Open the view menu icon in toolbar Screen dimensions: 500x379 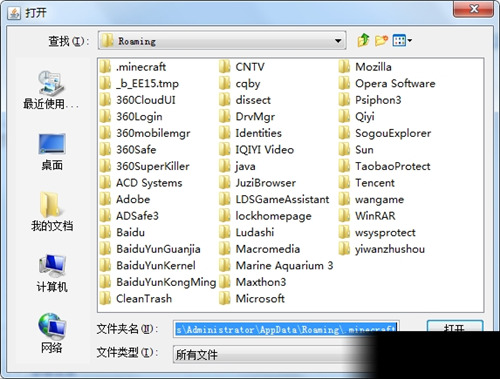(x=402, y=41)
